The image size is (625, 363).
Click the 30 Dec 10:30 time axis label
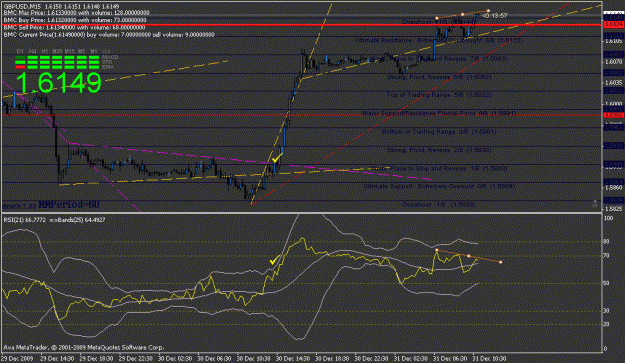pyautogui.click(x=253, y=358)
